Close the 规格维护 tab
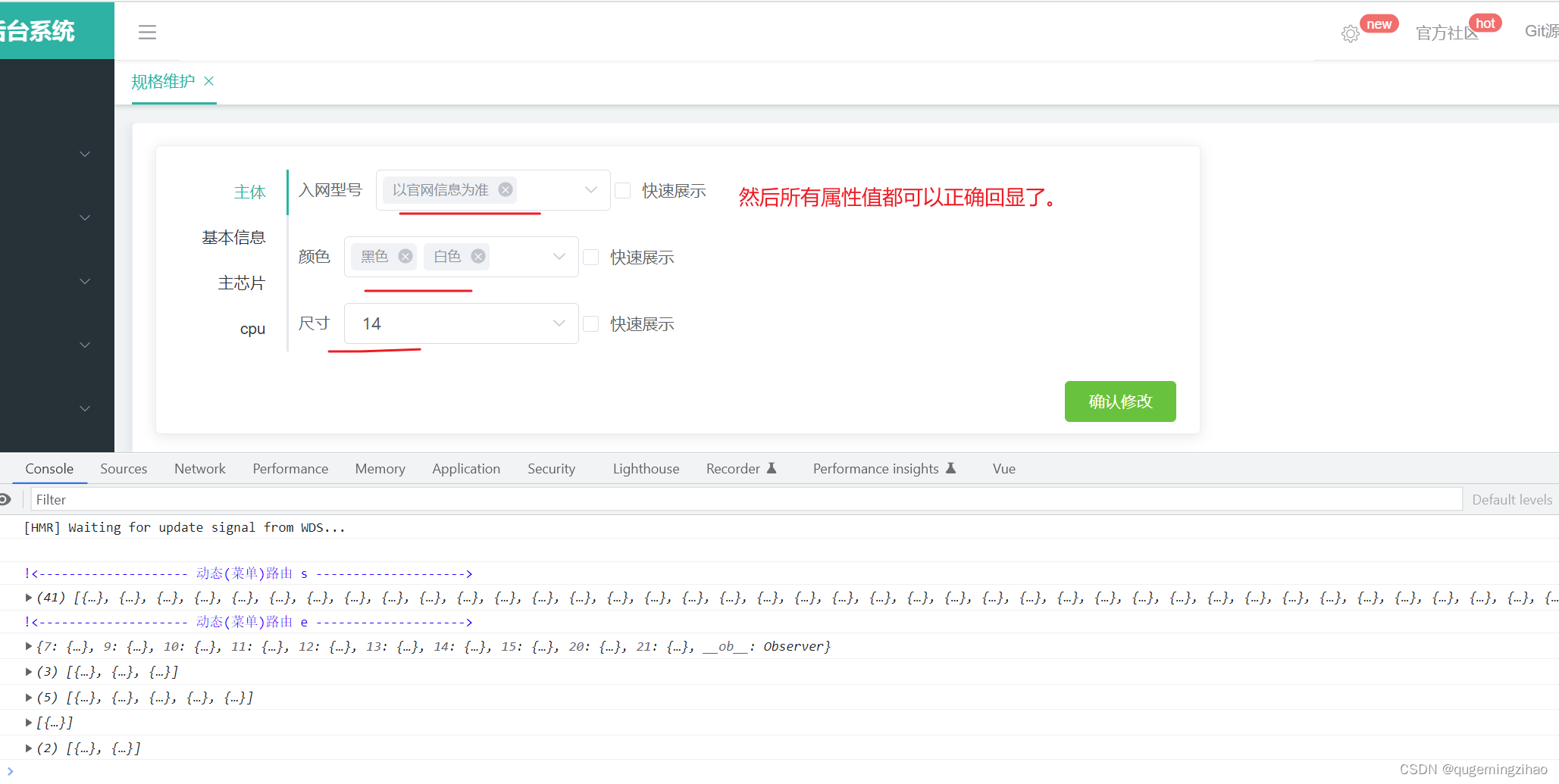This screenshot has width=1559, height=784. [209, 81]
